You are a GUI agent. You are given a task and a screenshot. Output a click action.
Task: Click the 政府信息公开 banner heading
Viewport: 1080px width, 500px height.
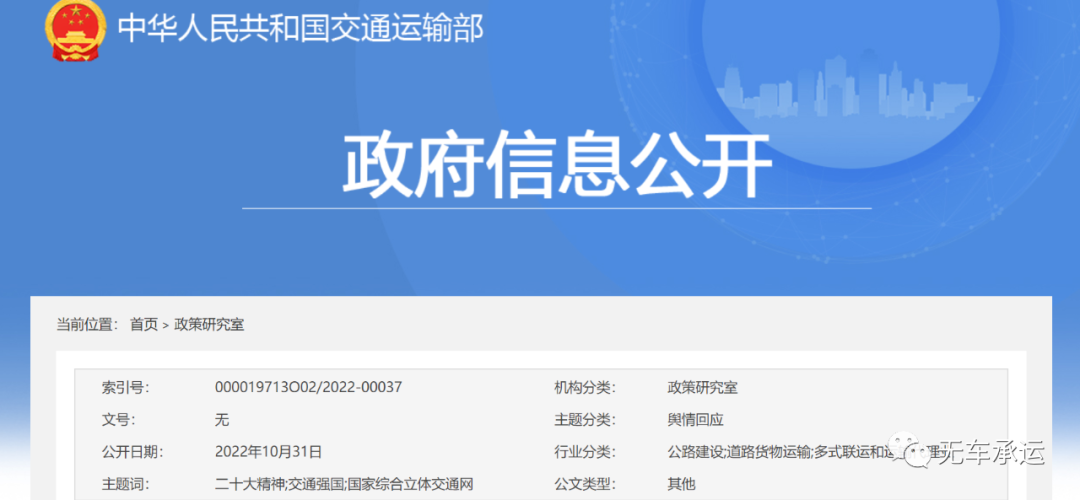coord(557,164)
